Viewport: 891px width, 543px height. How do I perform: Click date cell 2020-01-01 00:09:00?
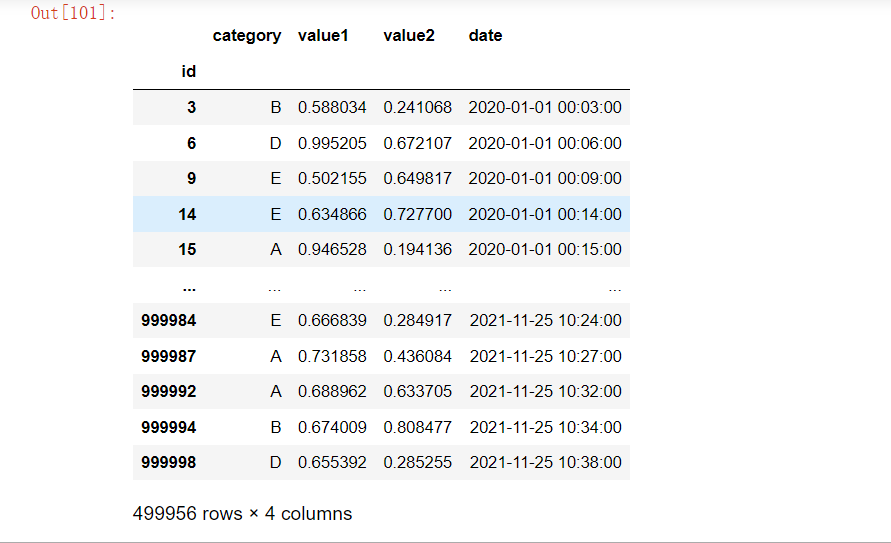(x=545, y=178)
